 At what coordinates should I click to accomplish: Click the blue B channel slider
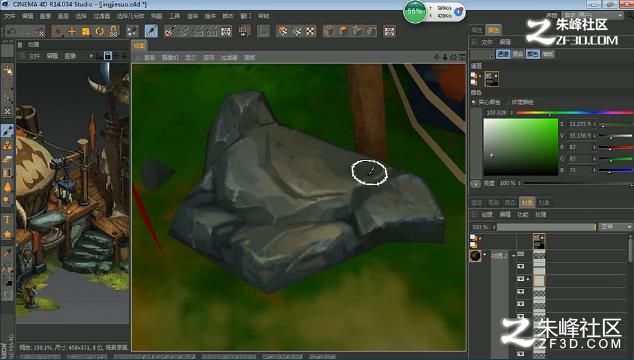(x=615, y=171)
